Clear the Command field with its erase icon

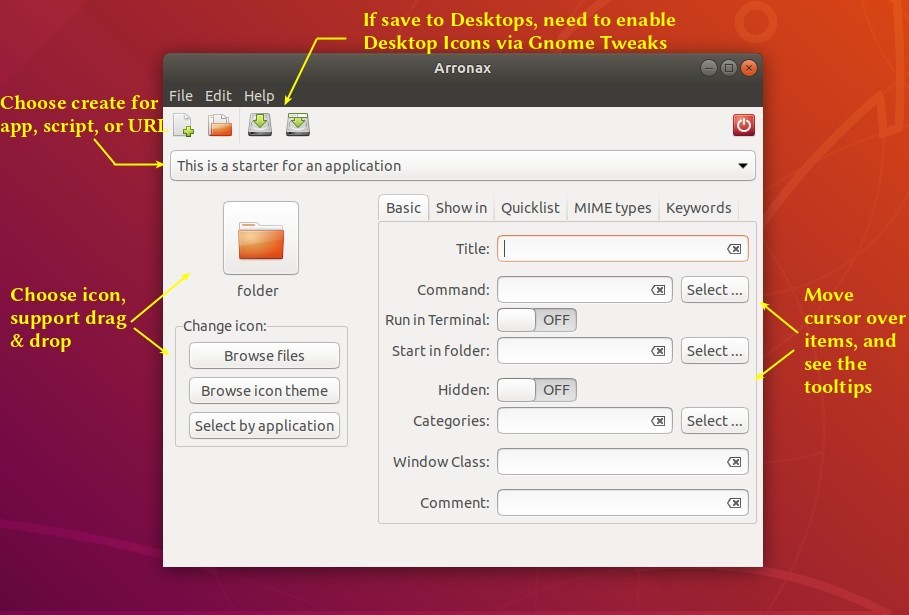[x=658, y=290]
